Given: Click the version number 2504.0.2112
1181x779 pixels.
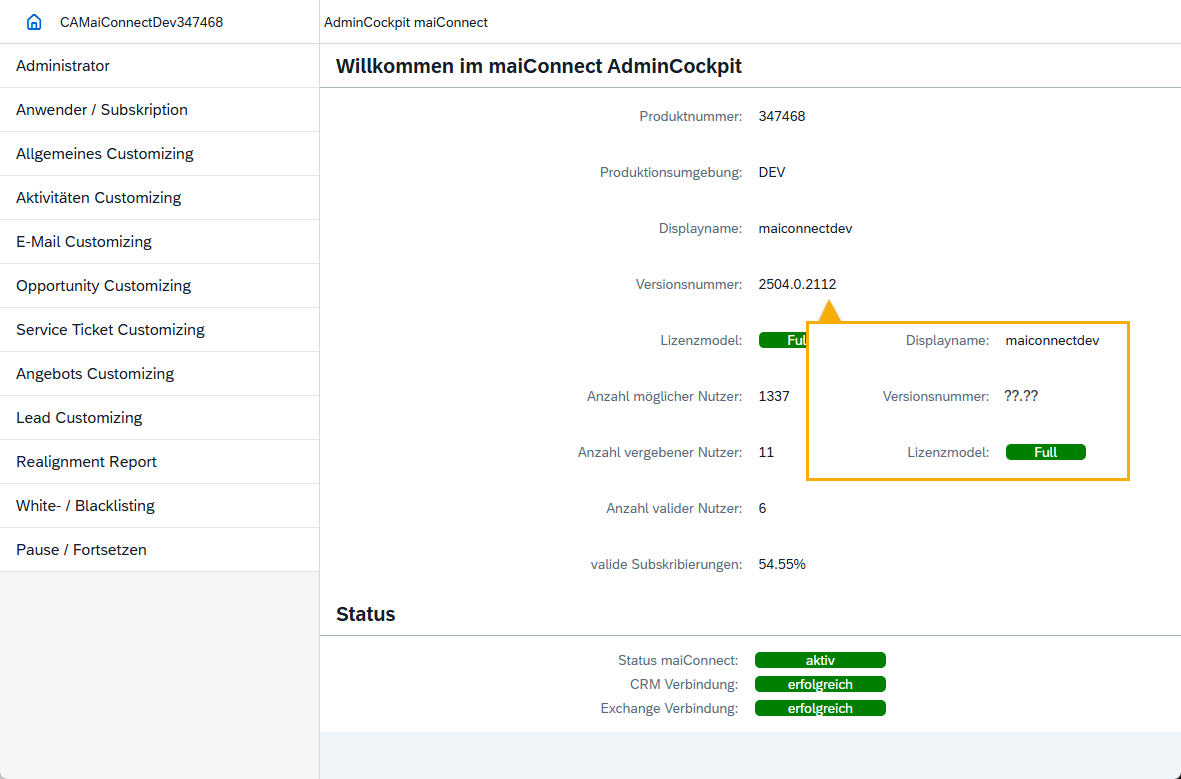Looking at the screenshot, I should 797,284.
